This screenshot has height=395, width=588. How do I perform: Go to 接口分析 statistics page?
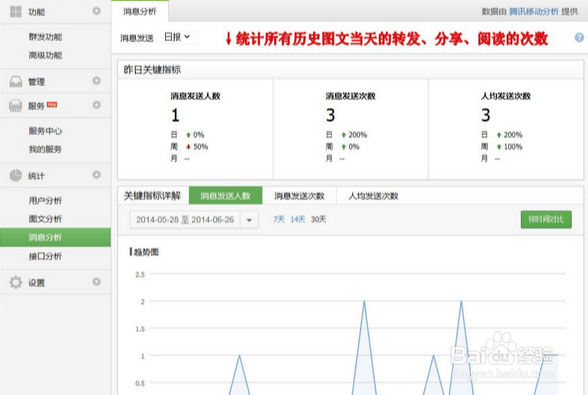coord(45,256)
